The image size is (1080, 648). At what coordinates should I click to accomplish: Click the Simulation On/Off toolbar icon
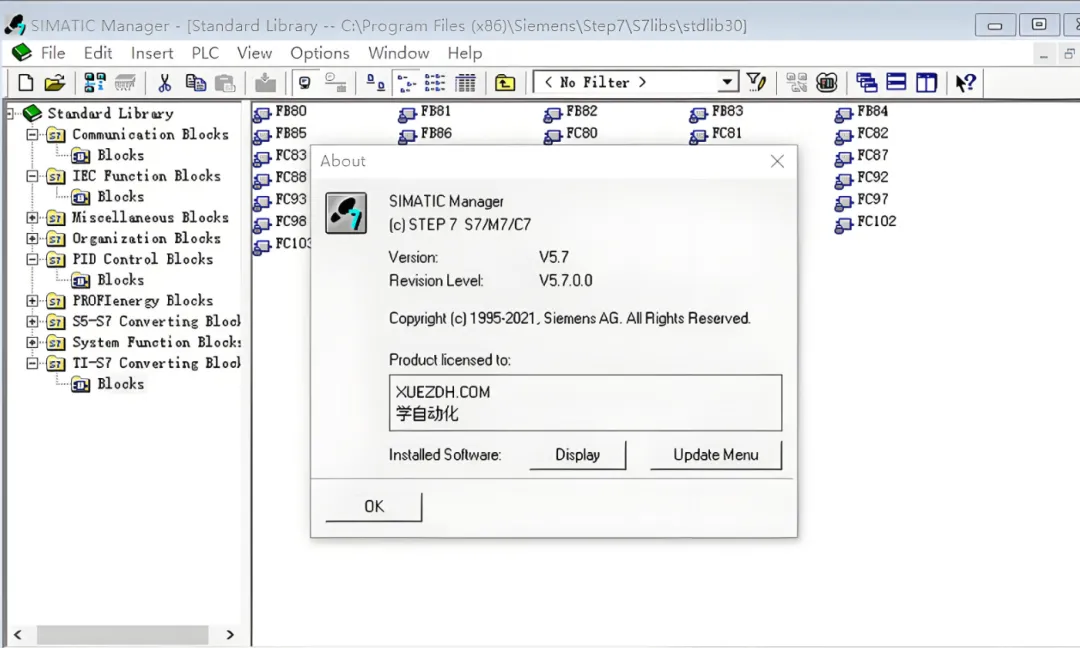click(827, 83)
